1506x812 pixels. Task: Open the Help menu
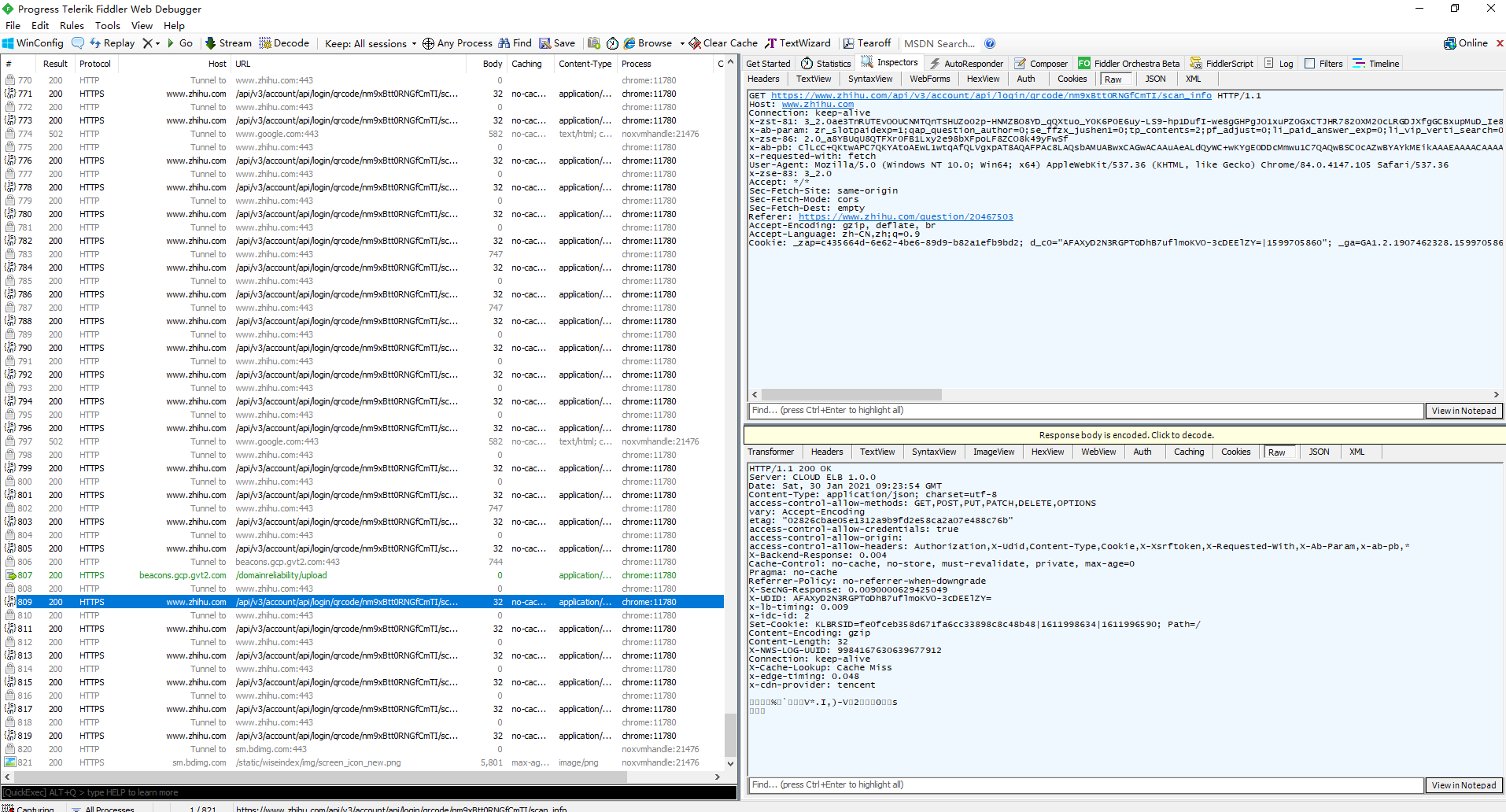click(x=174, y=25)
